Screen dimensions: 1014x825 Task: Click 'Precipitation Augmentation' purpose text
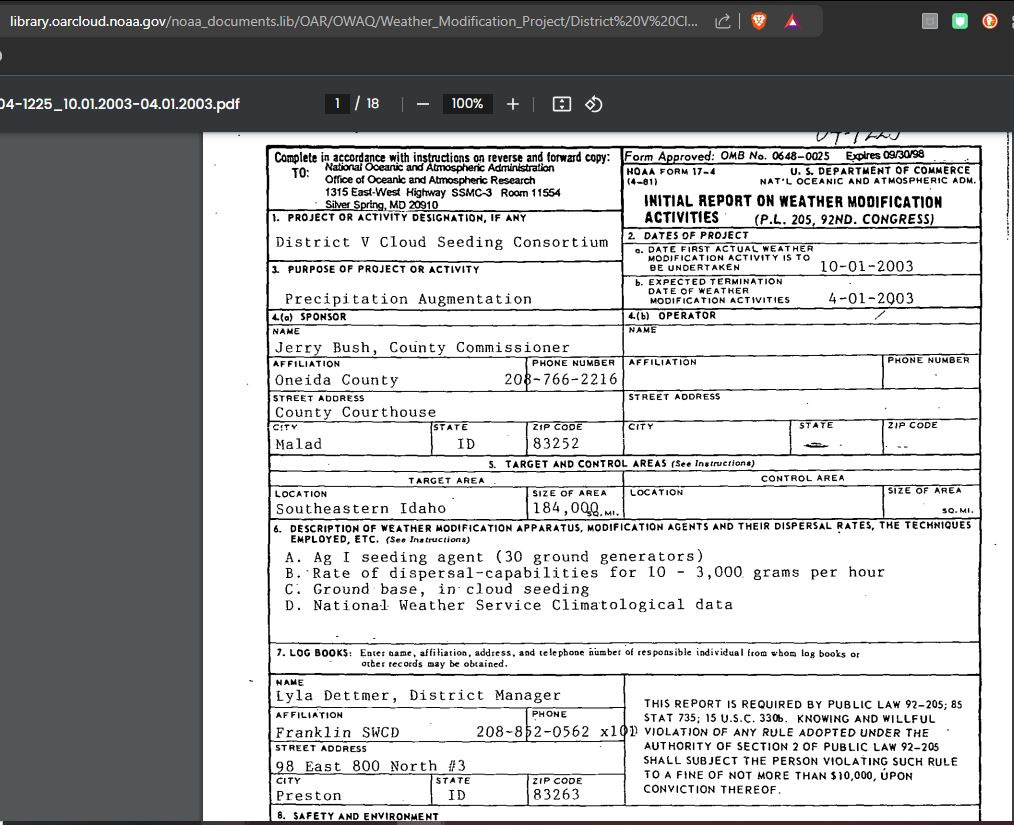point(408,299)
